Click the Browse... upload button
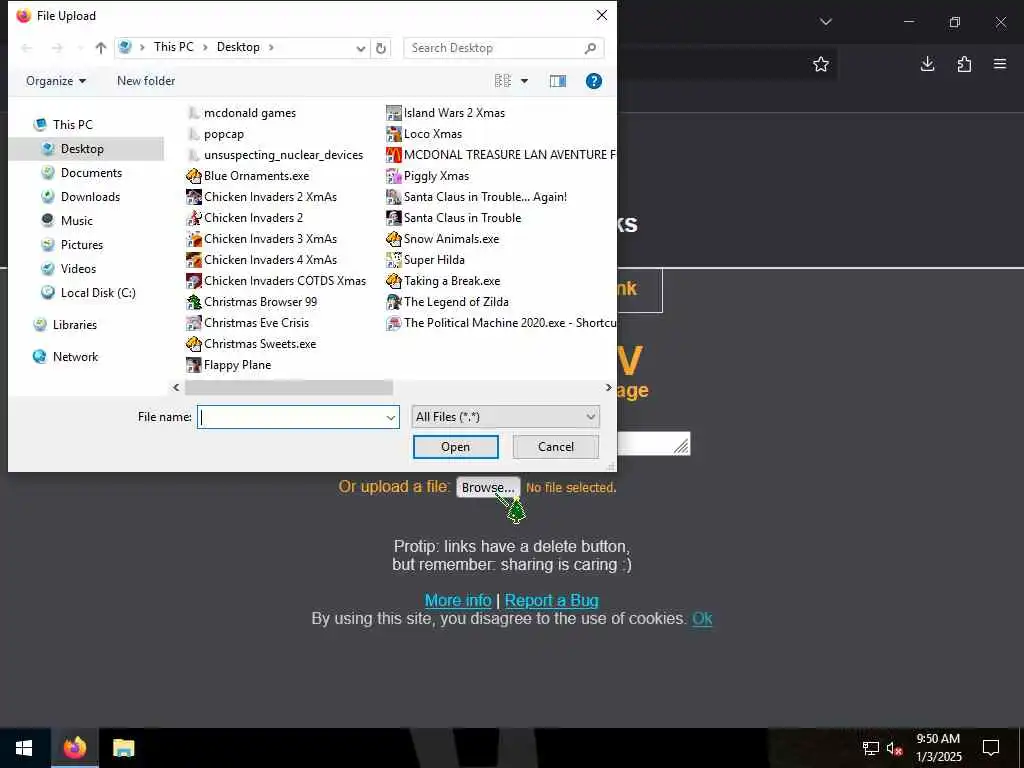This screenshot has height=768, width=1024. [488, 487]
